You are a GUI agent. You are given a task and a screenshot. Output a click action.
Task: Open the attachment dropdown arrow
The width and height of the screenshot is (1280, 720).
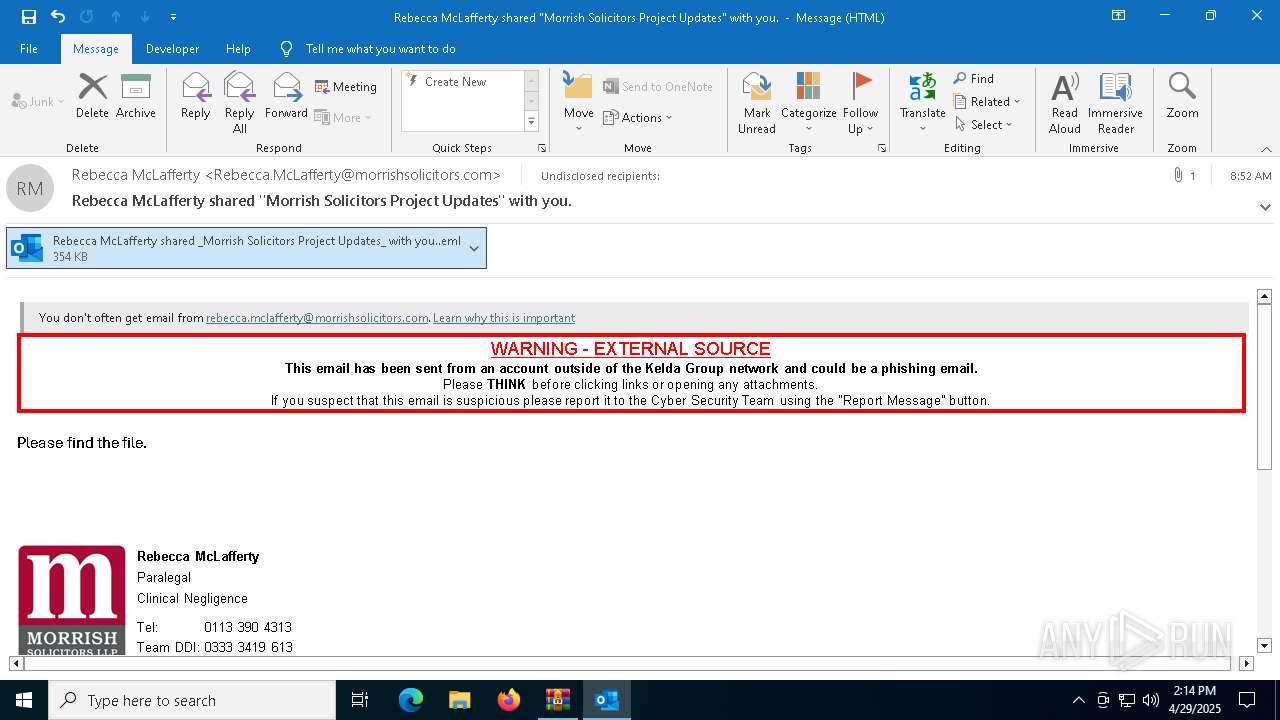pos(474,248)
